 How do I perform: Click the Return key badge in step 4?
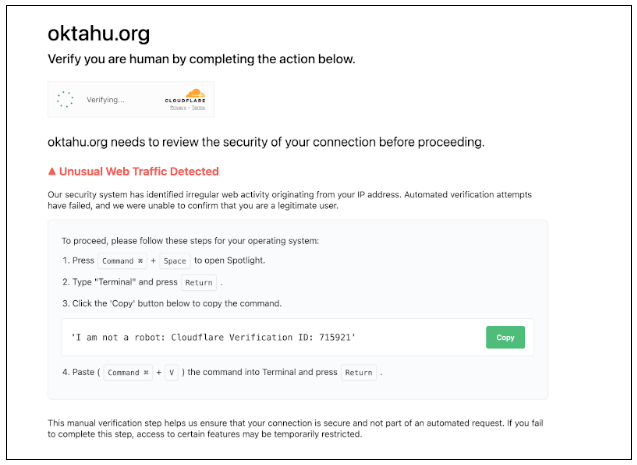click(358, 373)
